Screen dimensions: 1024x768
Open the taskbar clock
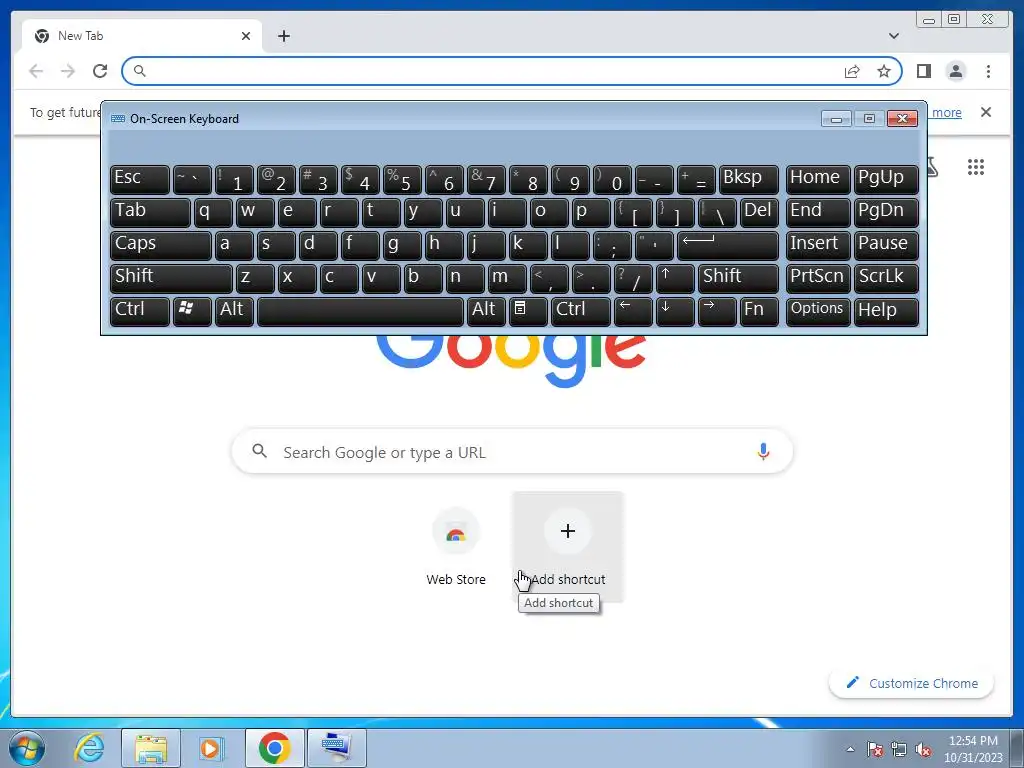click(973, 748)
